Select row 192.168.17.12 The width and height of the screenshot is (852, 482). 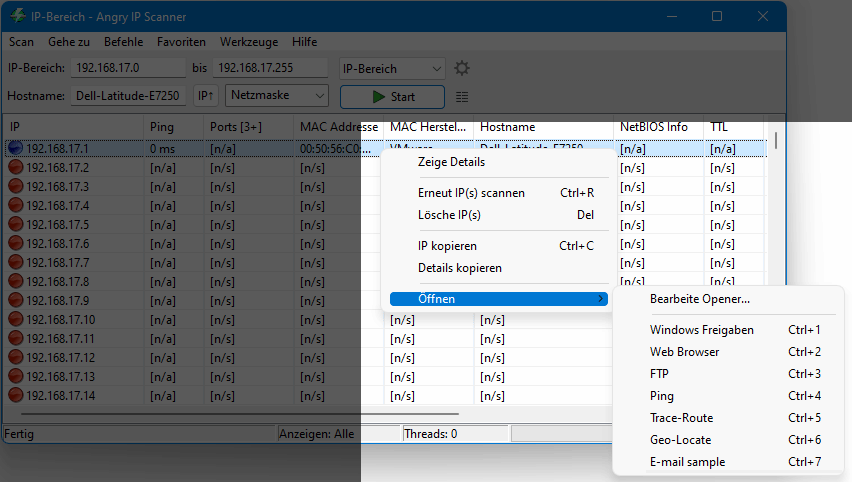[x=60, y=358]
